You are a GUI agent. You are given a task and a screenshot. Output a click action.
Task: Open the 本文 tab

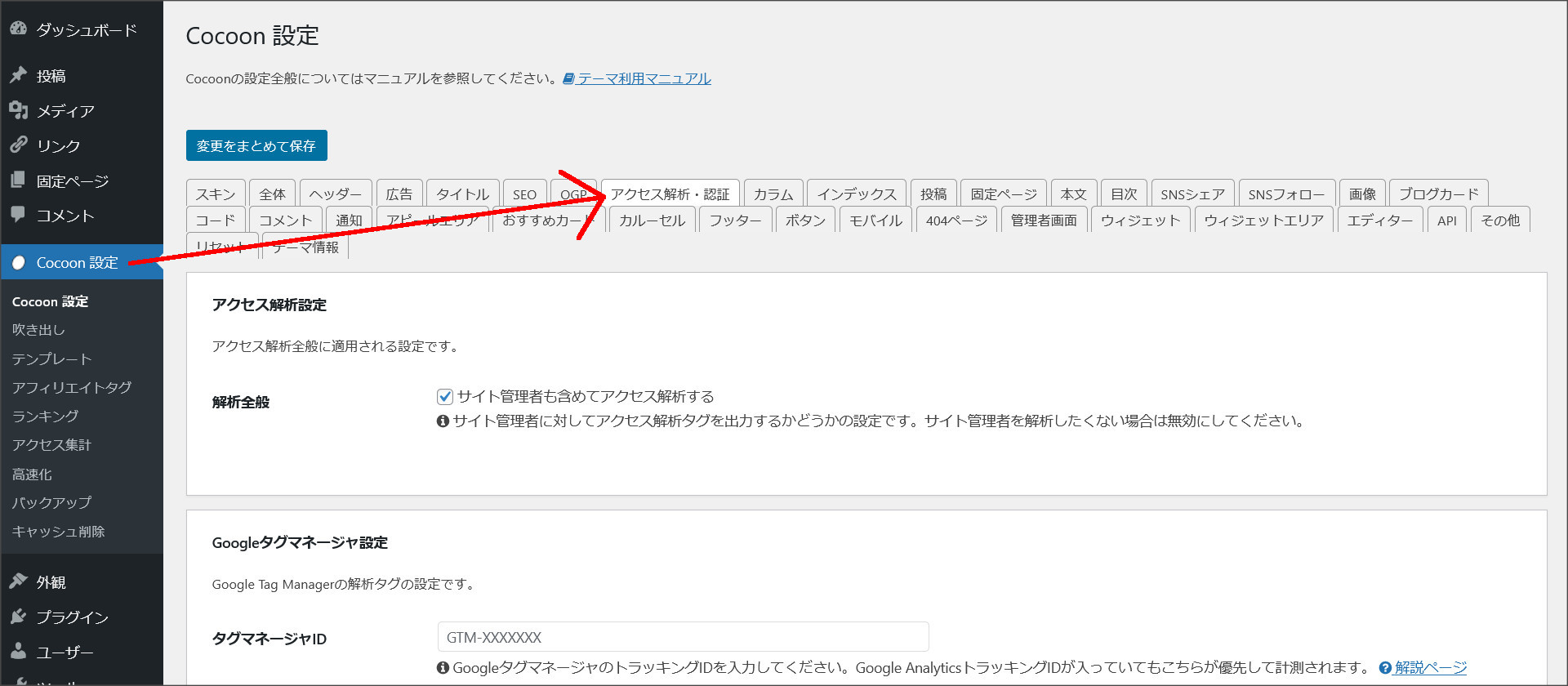[1074, 194]
